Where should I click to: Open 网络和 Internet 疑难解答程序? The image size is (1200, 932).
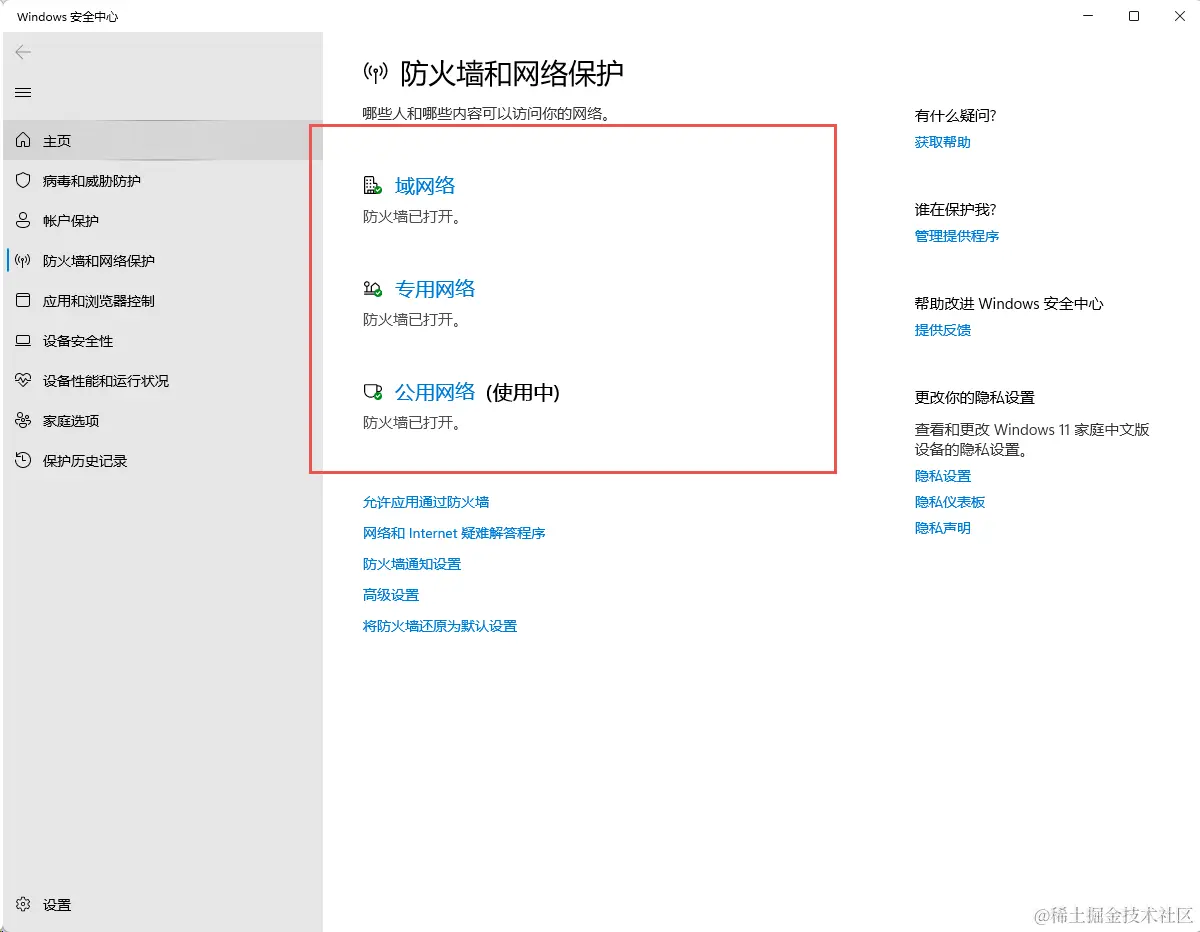click(x=454, y=533)
